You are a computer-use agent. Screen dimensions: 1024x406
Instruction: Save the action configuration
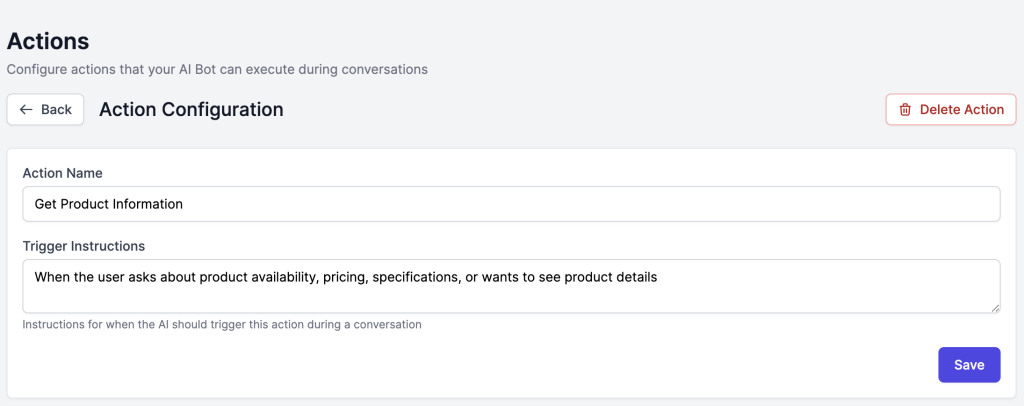[968, 365]
